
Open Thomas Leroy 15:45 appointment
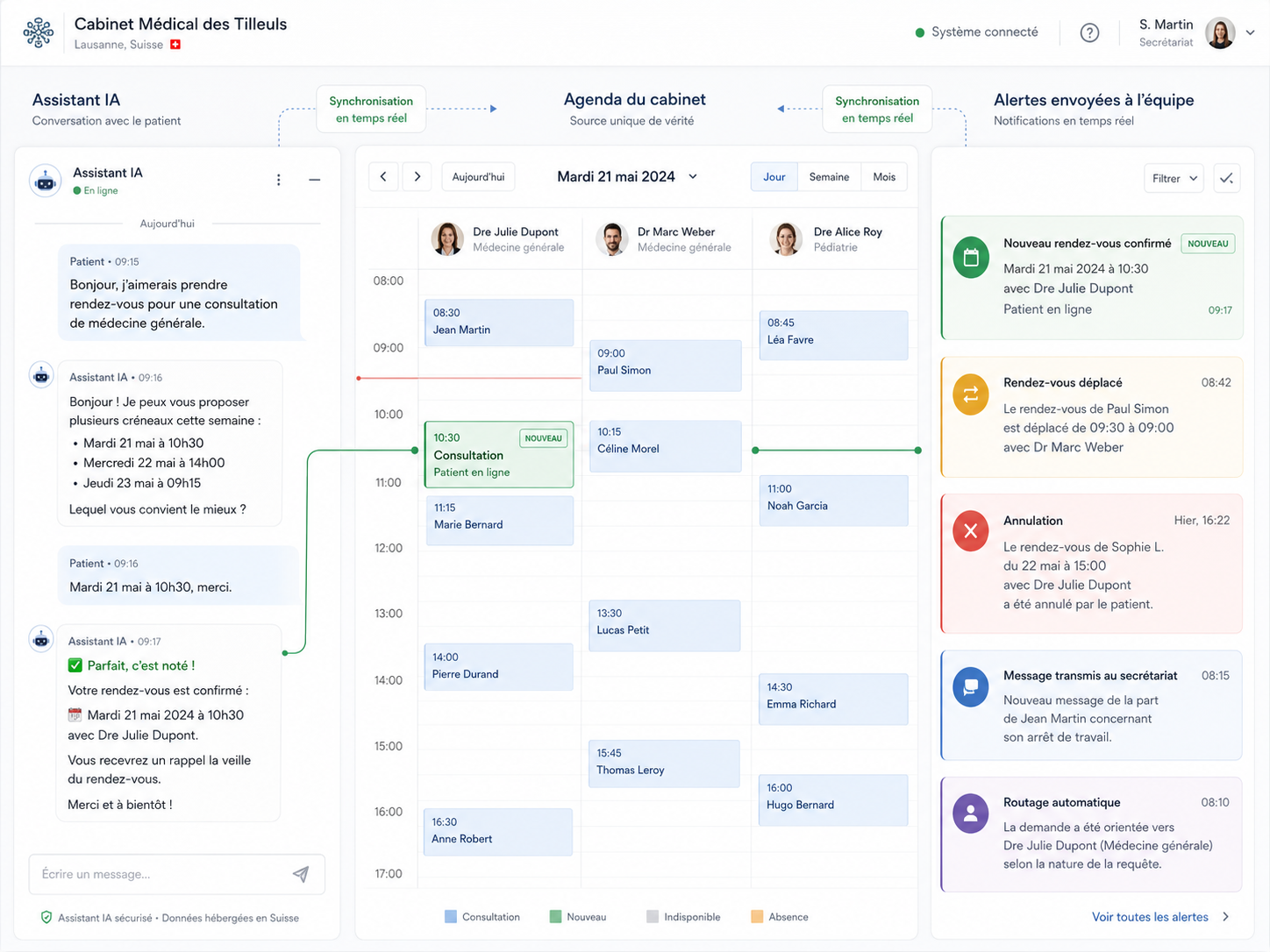[664, 764]
